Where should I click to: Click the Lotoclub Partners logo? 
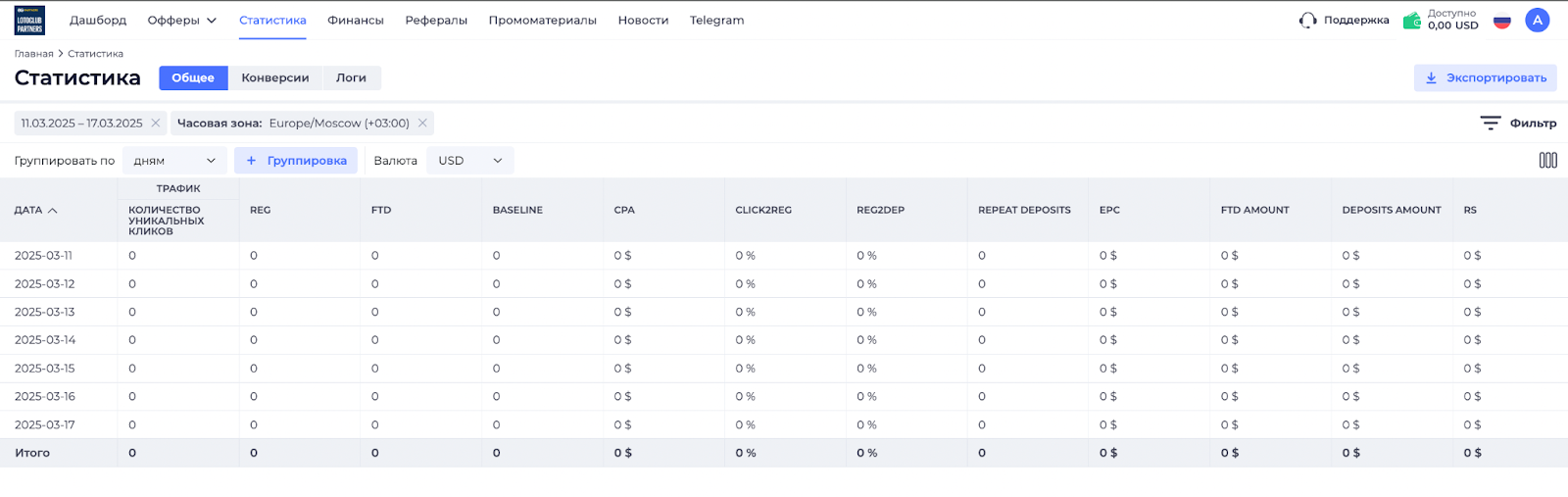[29, 21]
